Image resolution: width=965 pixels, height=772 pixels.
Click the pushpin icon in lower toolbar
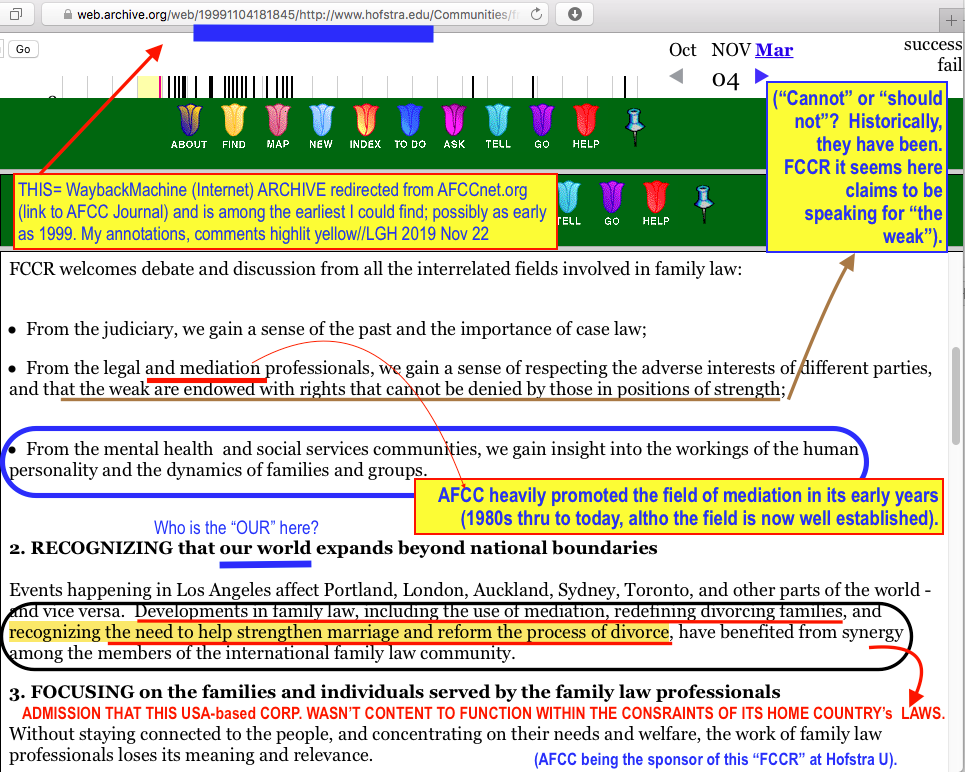[705, 201]
